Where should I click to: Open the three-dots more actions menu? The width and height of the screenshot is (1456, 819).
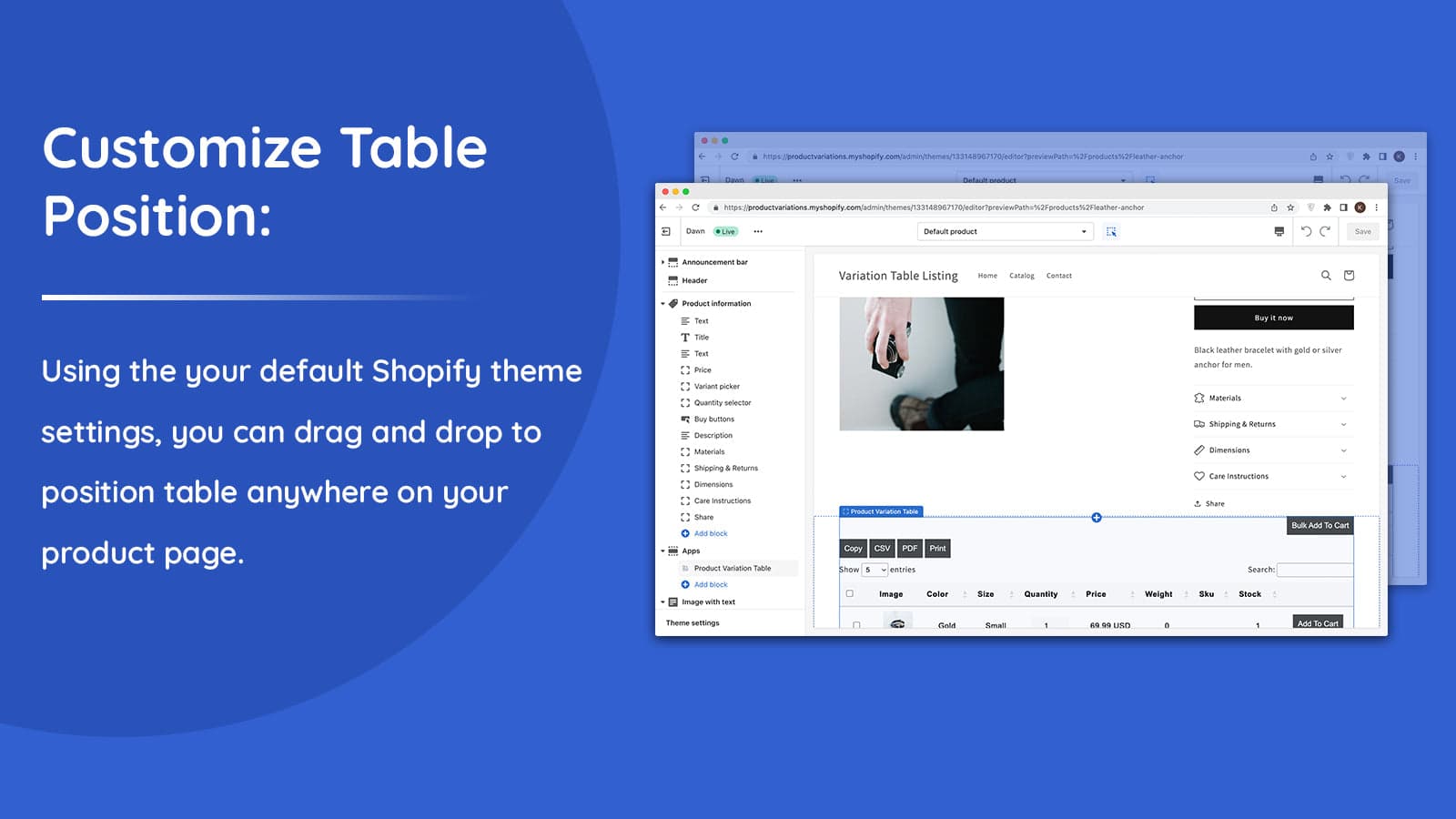758,232
